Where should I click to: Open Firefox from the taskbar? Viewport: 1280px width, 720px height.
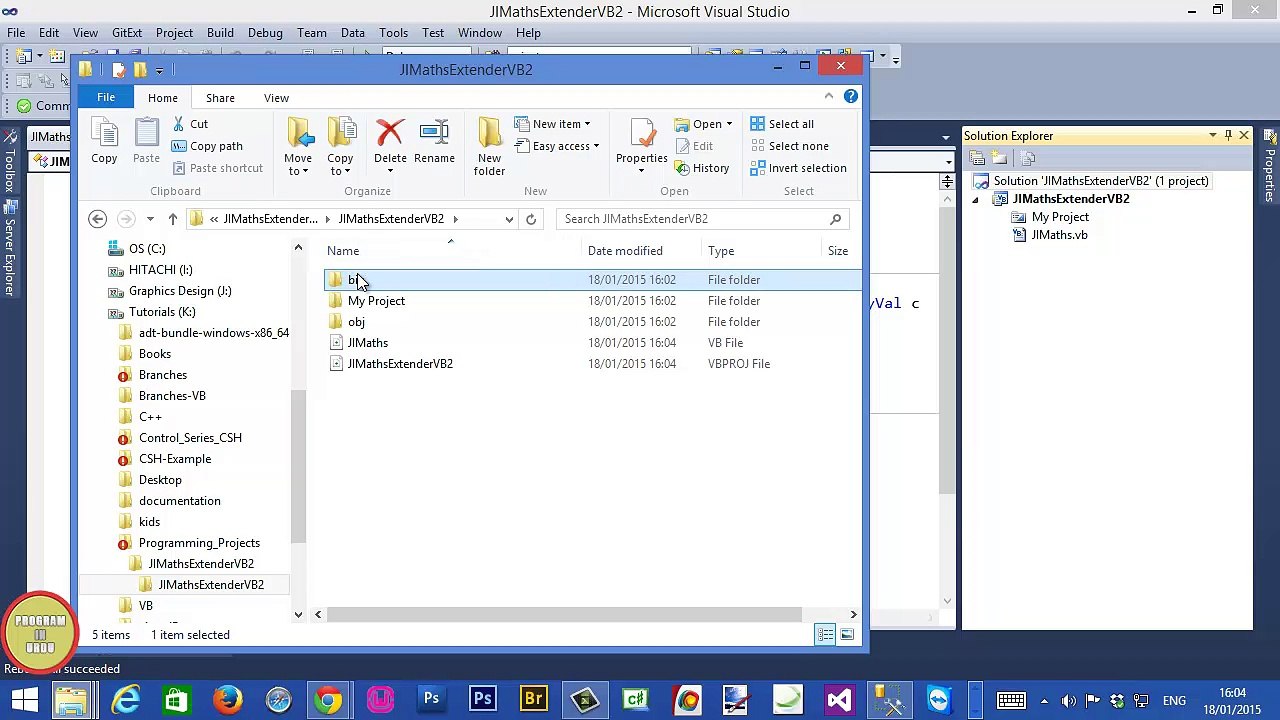[x=227, y=699]
